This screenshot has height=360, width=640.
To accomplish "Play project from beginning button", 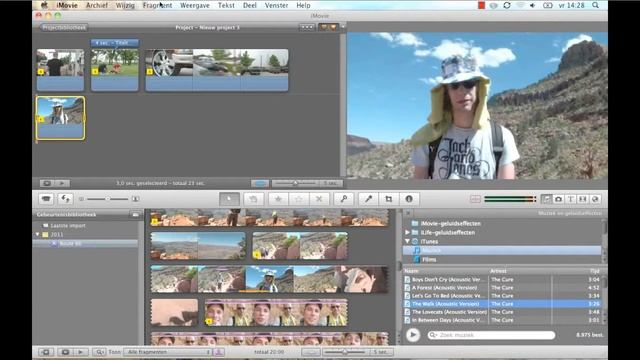I will click(62, 183).
